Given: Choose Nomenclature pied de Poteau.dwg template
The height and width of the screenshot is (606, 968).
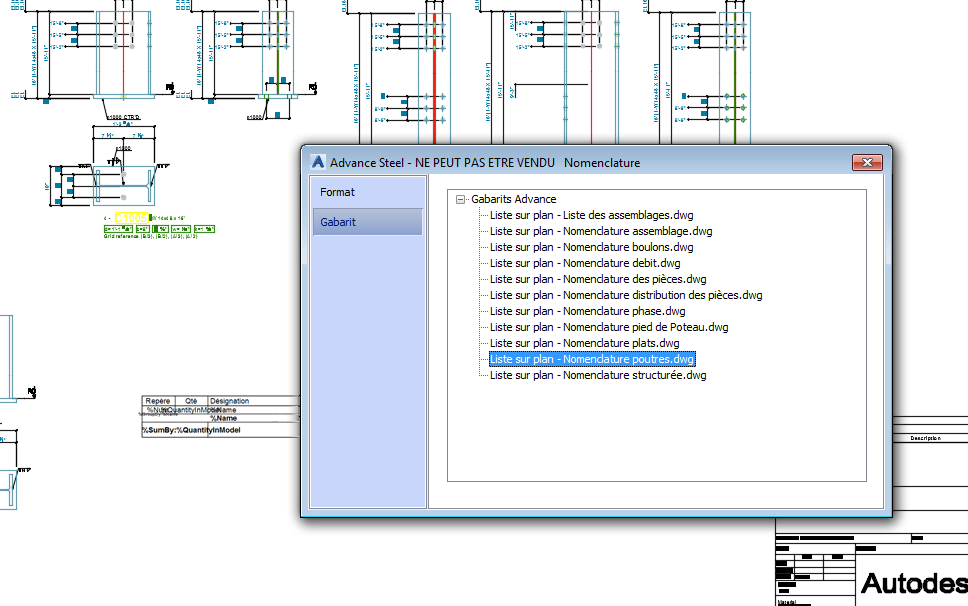Looking at the screenshot, I should (x=609, y=328).
